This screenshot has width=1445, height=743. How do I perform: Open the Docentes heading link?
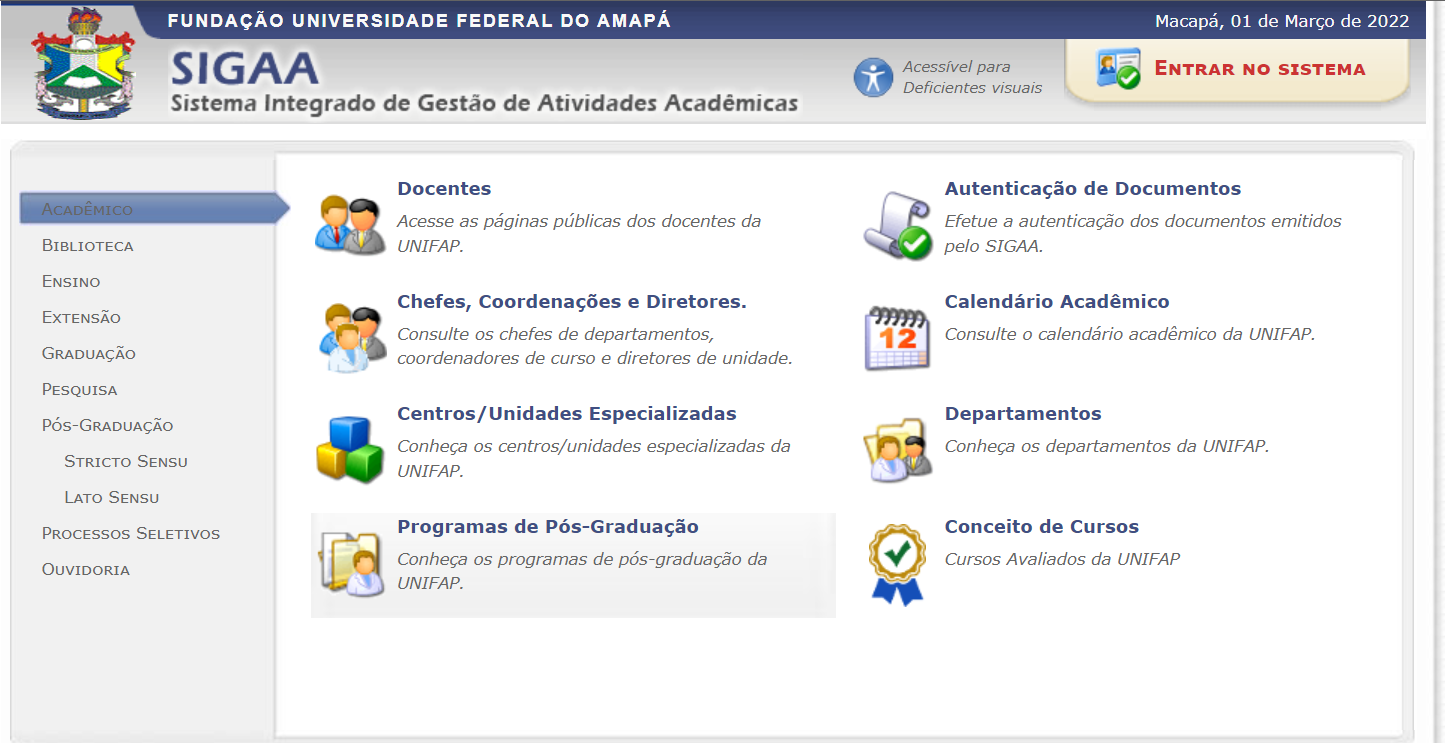(x=444, y=189)
